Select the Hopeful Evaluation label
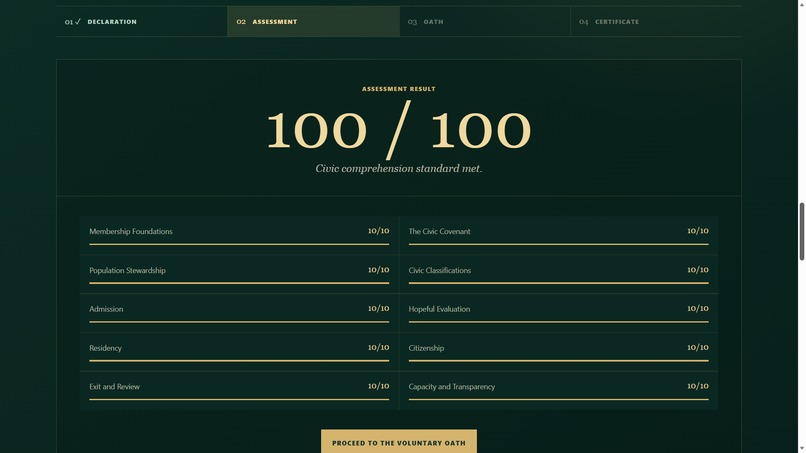 [439, 309]
